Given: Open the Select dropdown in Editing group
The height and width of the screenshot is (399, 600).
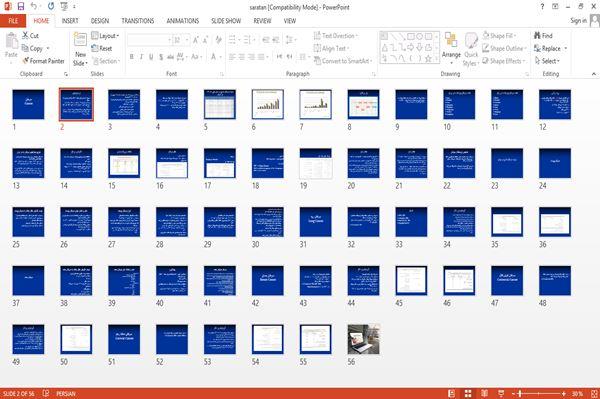Looking at the screenshot, I should coord(547,61).
